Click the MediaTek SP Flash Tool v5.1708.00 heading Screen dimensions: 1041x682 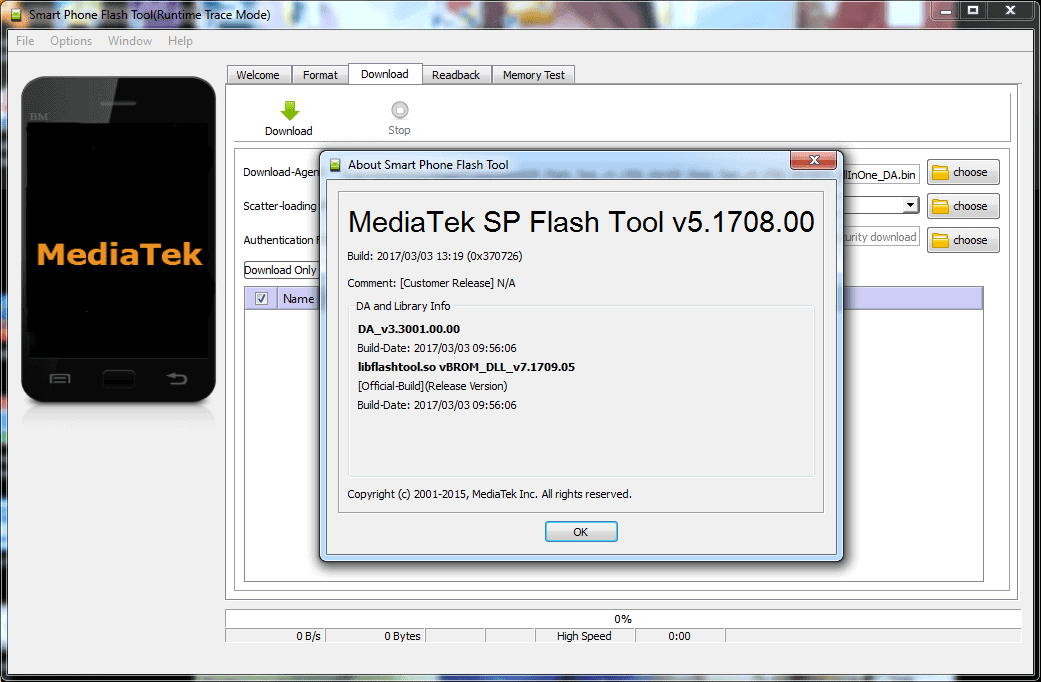[x=581, y=222]
